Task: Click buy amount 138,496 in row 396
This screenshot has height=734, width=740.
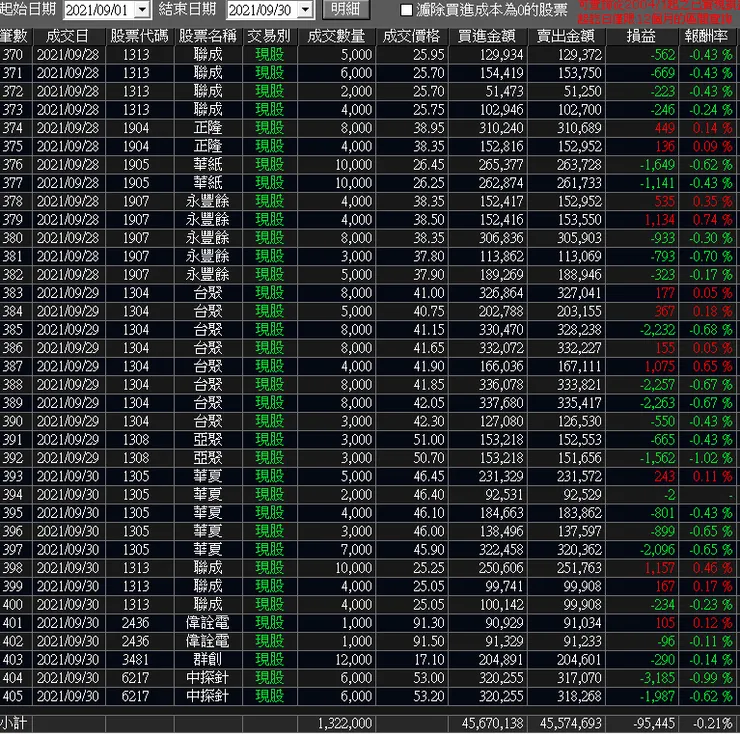Action: [x=501, y=532]
